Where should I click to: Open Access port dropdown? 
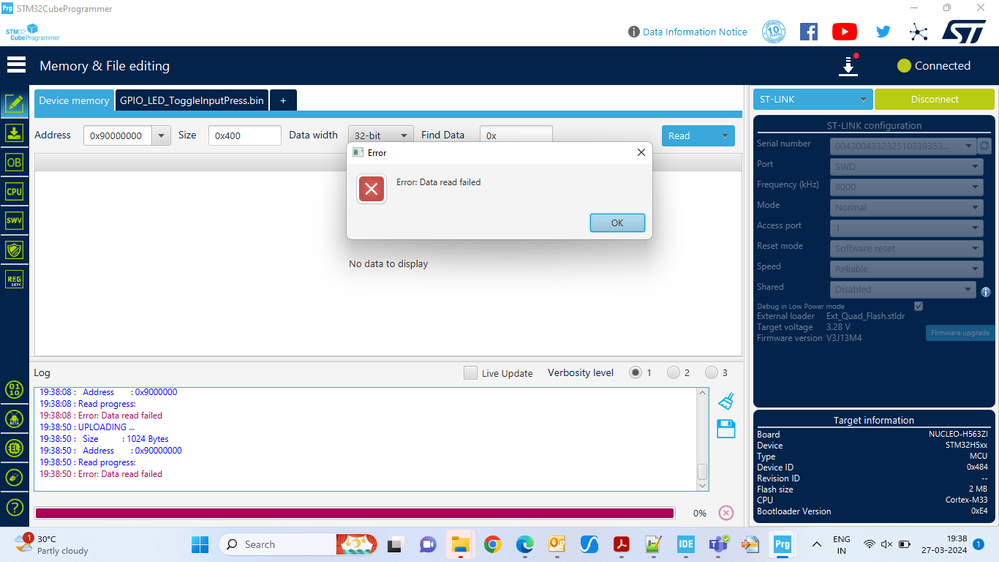[x=906, y=227]
